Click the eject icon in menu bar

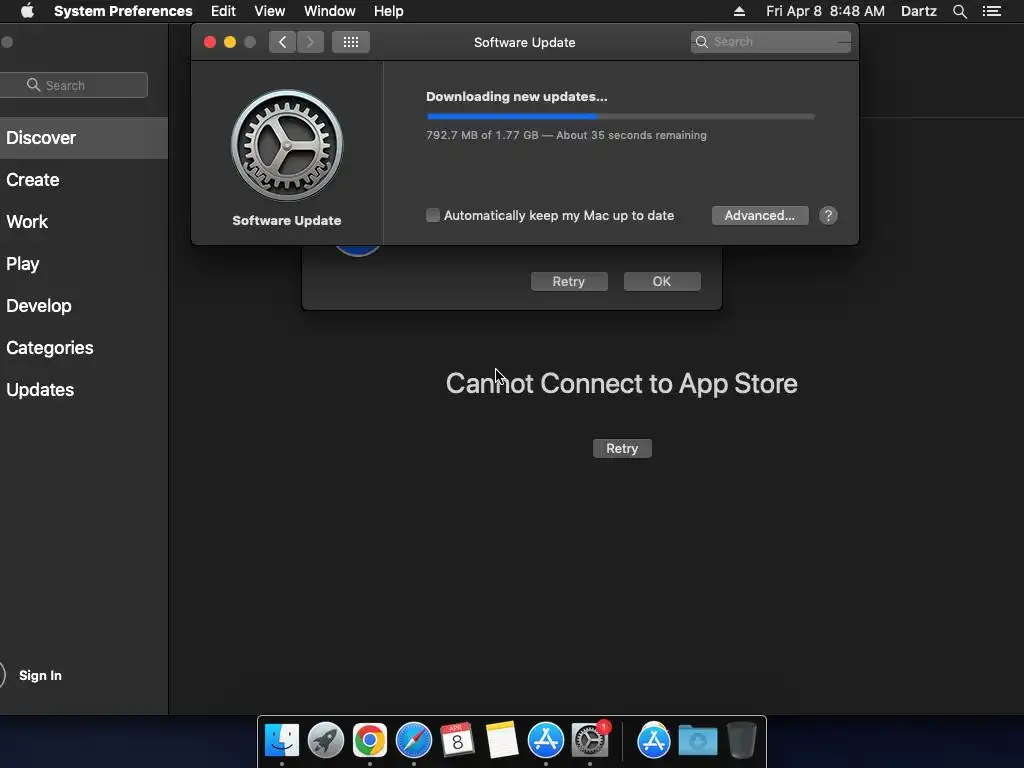click(x=739, y=11)
